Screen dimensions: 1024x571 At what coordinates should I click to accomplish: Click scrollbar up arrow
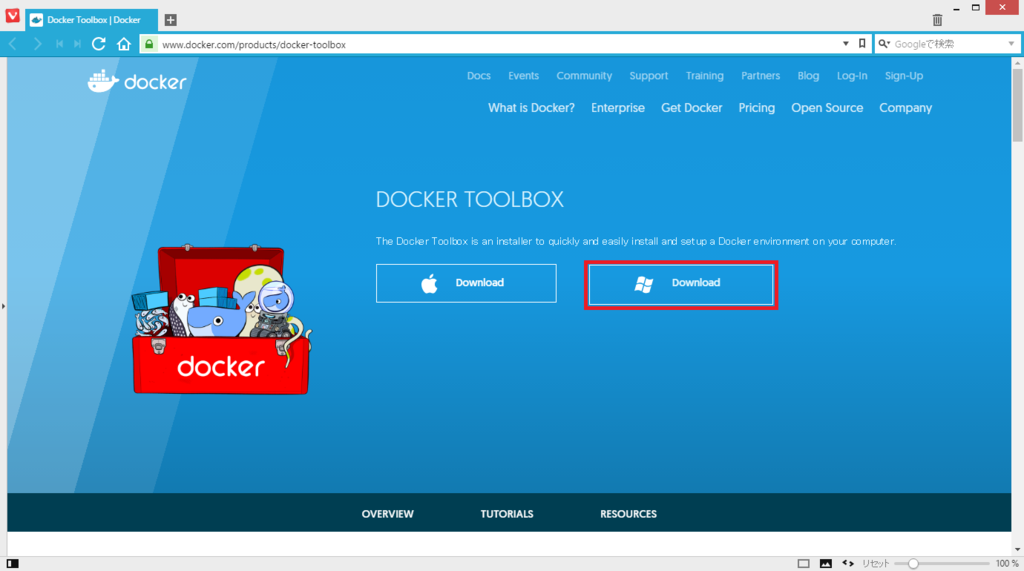click(x=1017, y=63)
